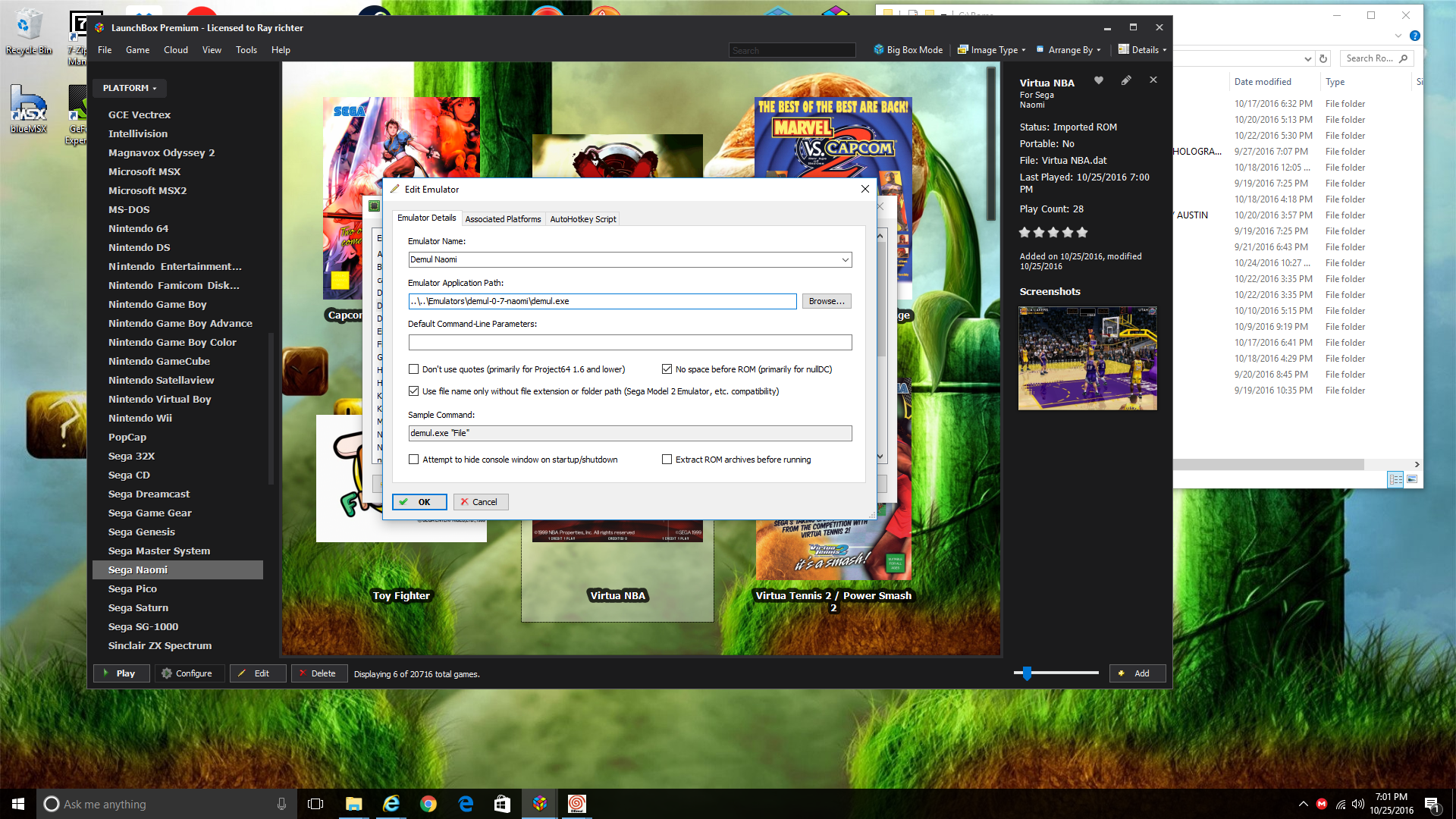Screen dimensions: 1456x819
Task: Cancel the Edit Emulator dialog
Action: pos(480,502)
